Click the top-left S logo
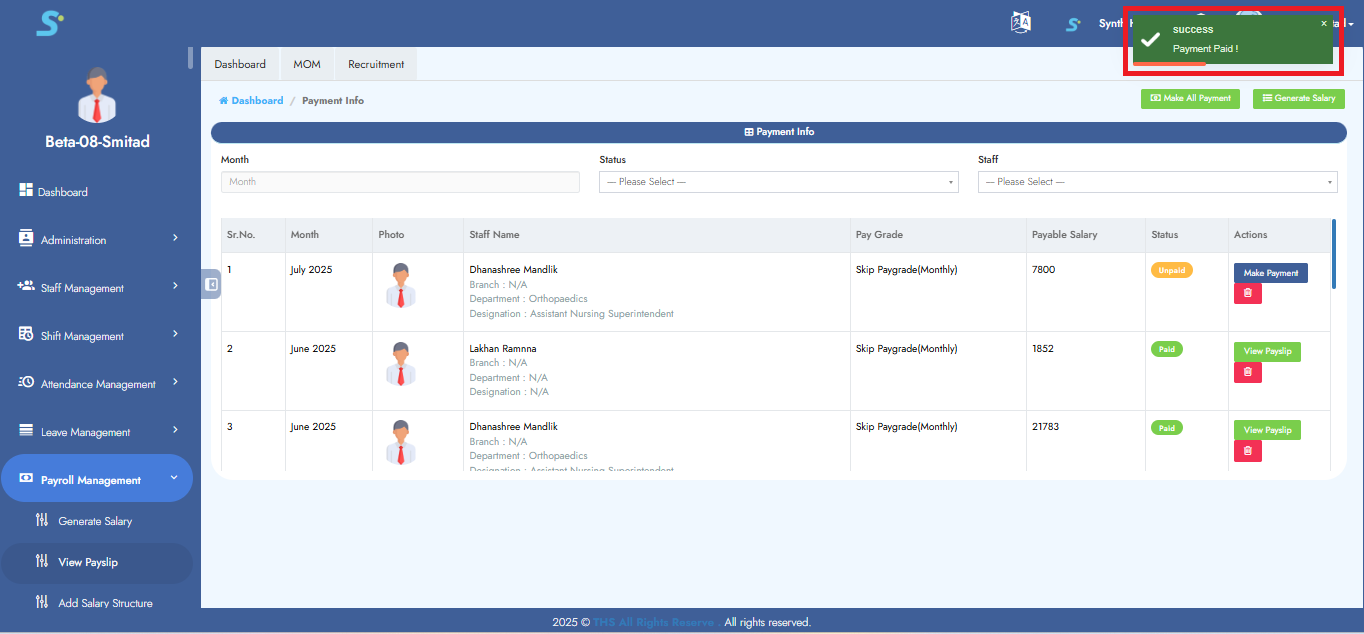This screenshot has height=634, width=1364. [x=49, y=23]
